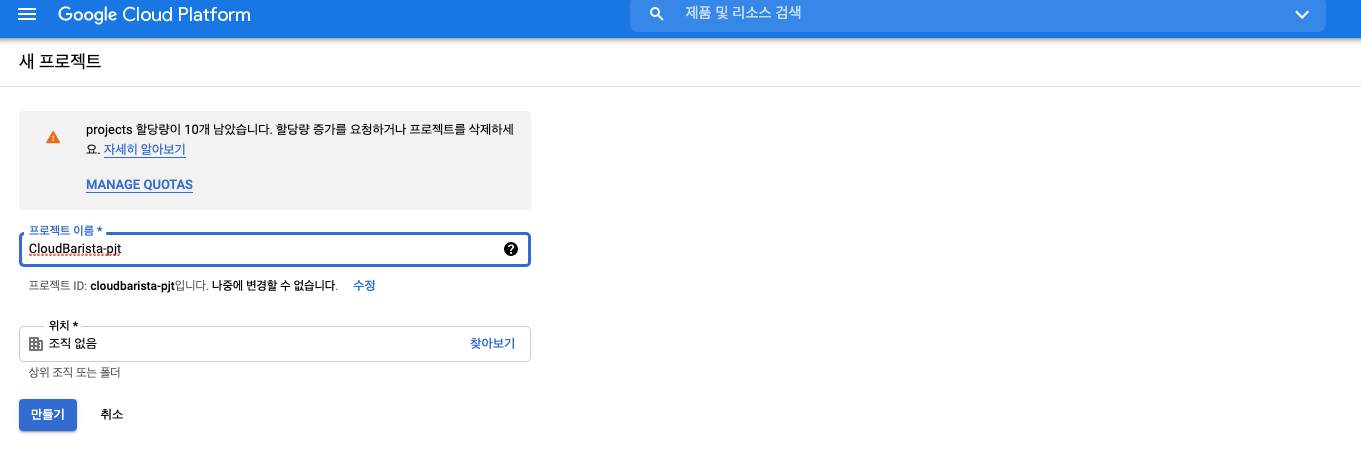Click the quota warning message text
1361x470 pixels.
pyautogui.click(x=300, y=130)
